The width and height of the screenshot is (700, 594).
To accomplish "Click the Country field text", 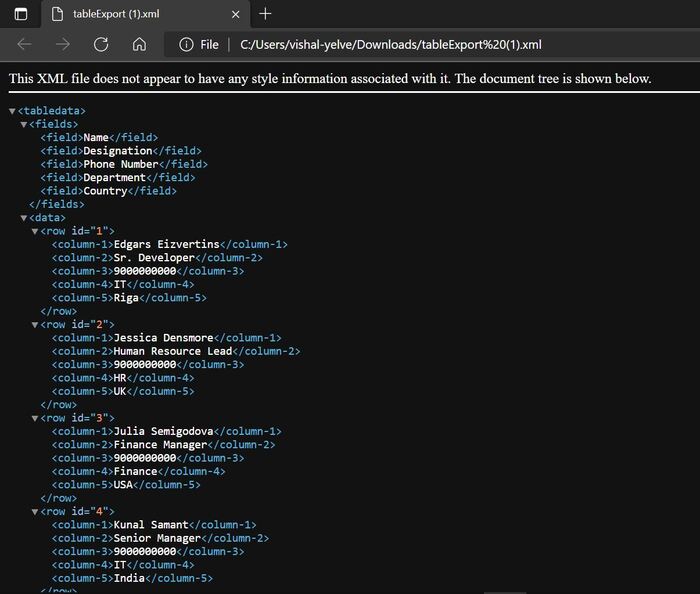I will tap(105, 191).
